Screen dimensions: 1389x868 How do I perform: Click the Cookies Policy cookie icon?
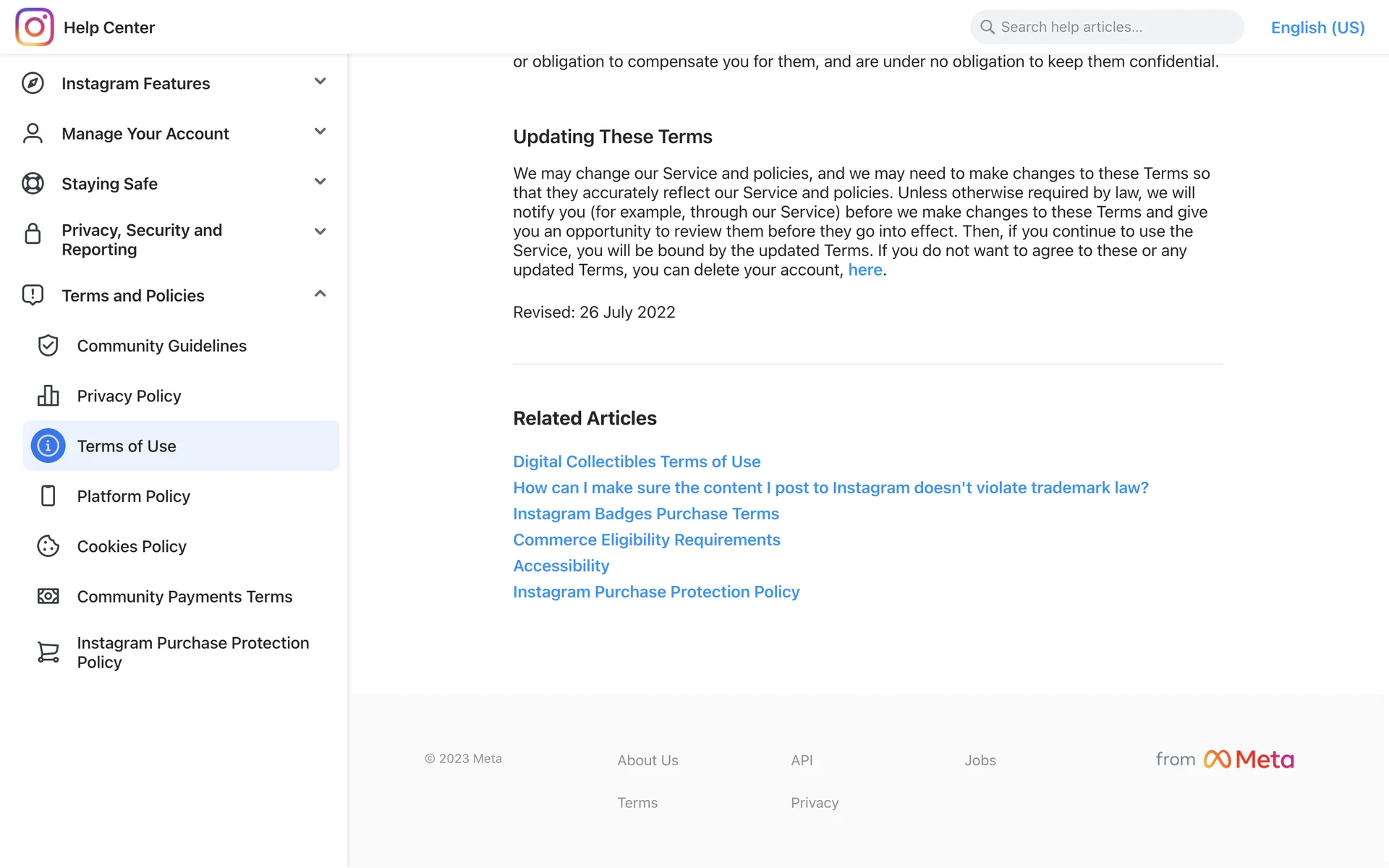click(48, 546)
